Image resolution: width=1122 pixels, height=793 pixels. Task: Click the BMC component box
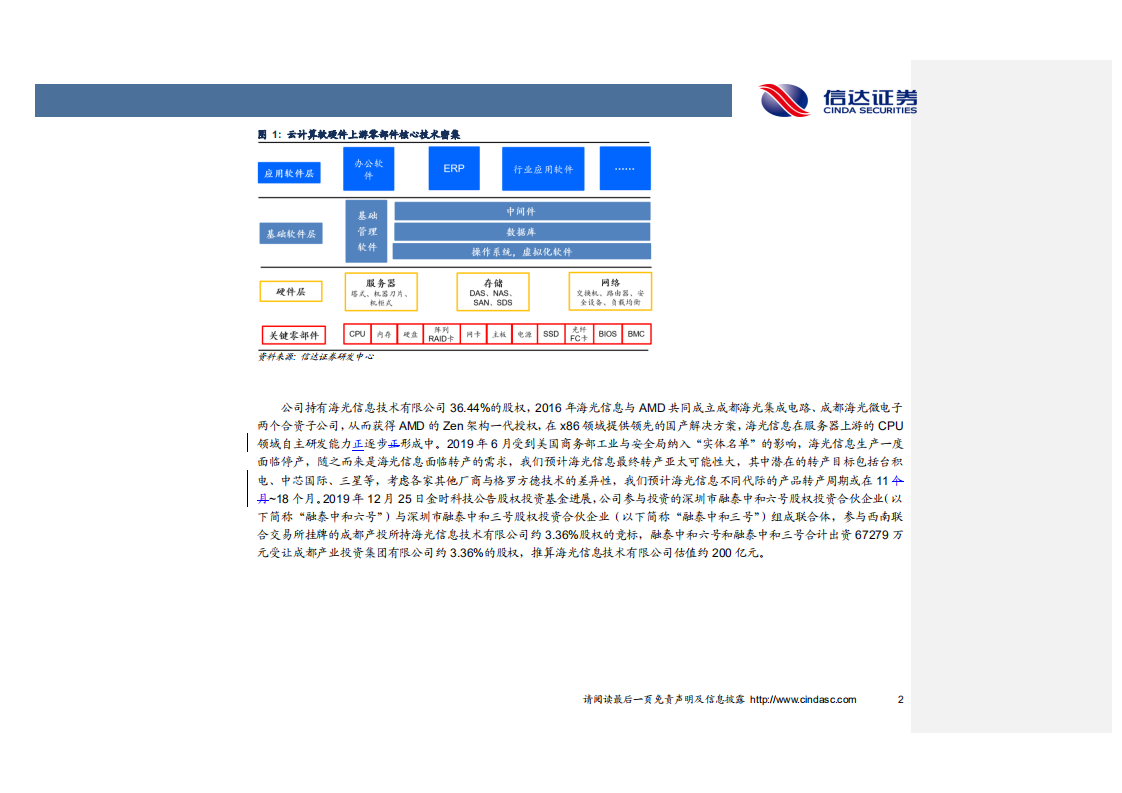636,334
